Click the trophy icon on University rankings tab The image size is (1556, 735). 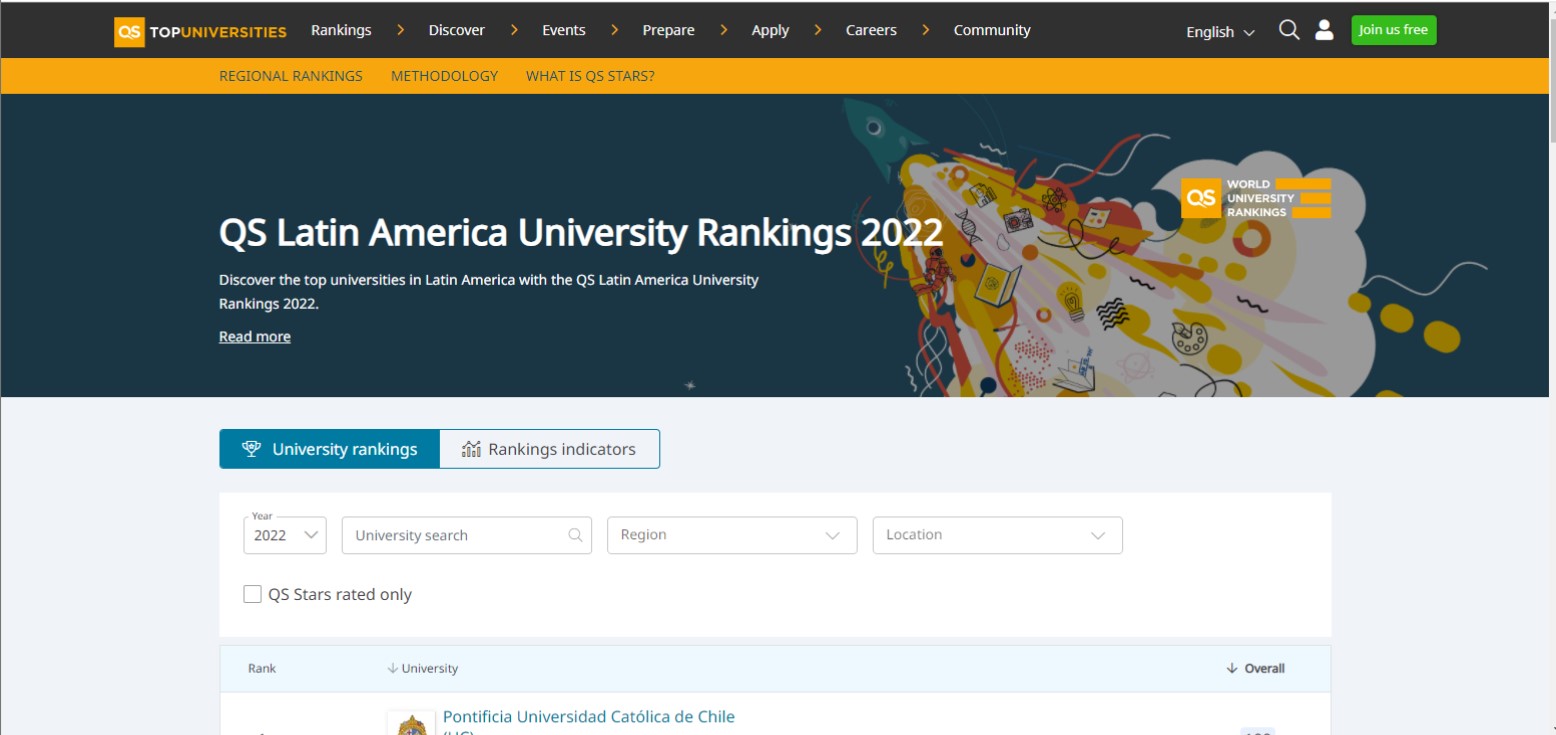pos(251,449)
